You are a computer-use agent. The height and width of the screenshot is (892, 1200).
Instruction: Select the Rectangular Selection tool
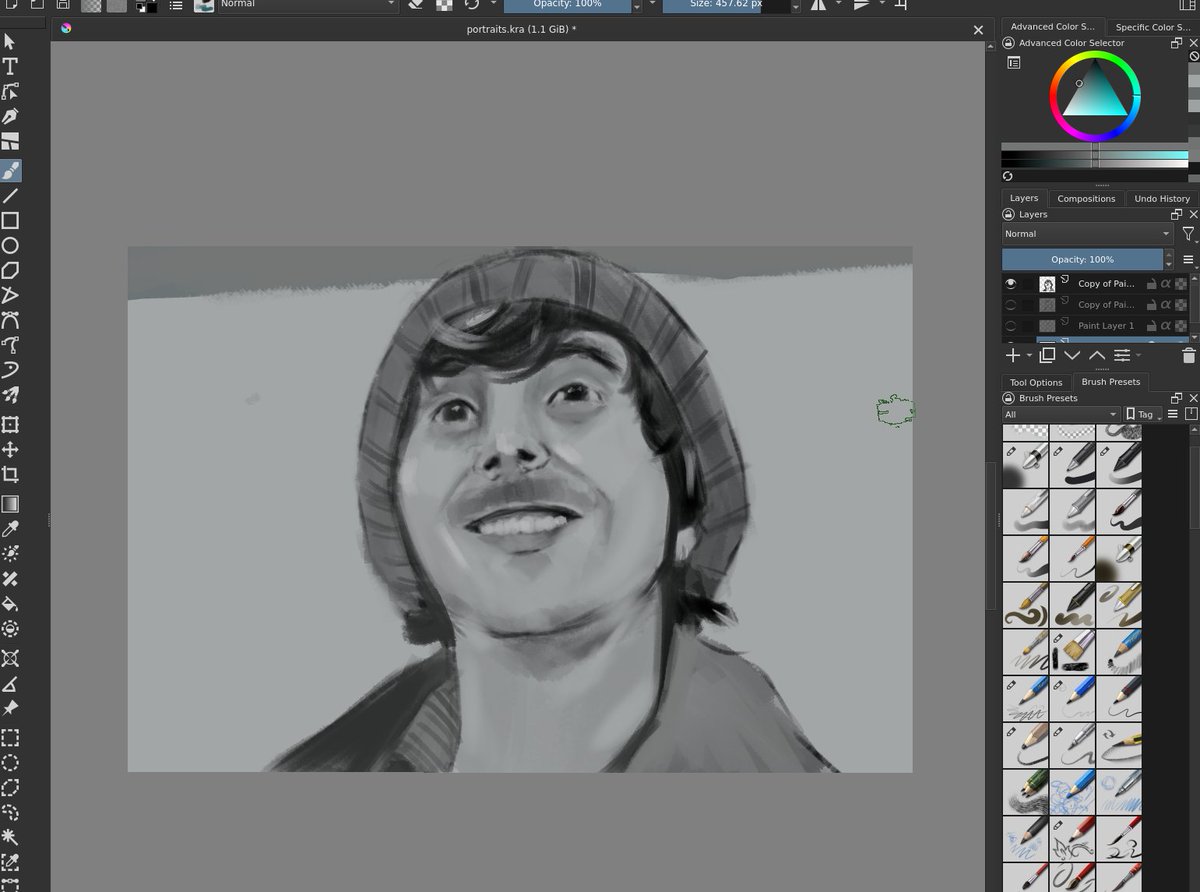(x=10, y=738)
